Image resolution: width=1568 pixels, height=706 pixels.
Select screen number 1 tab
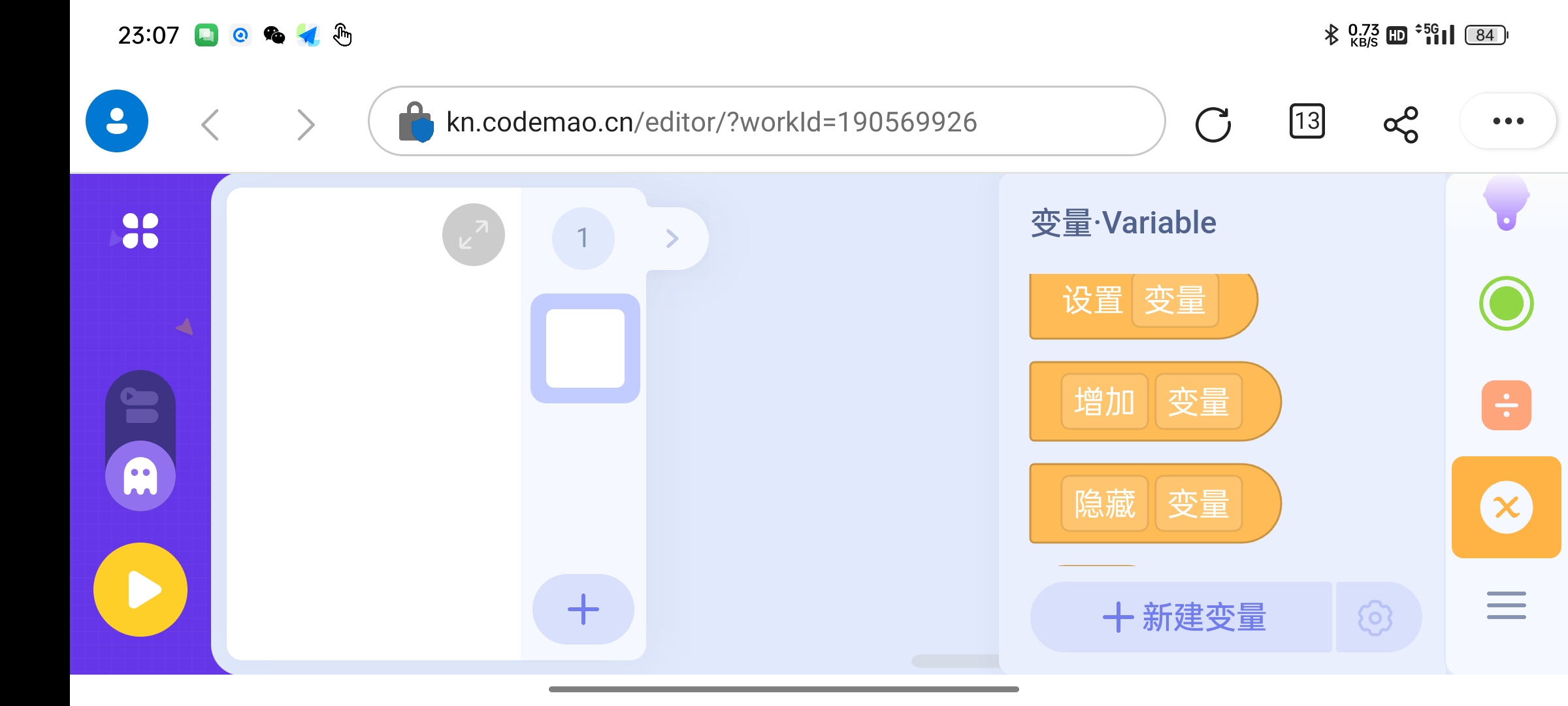(583, 239)
